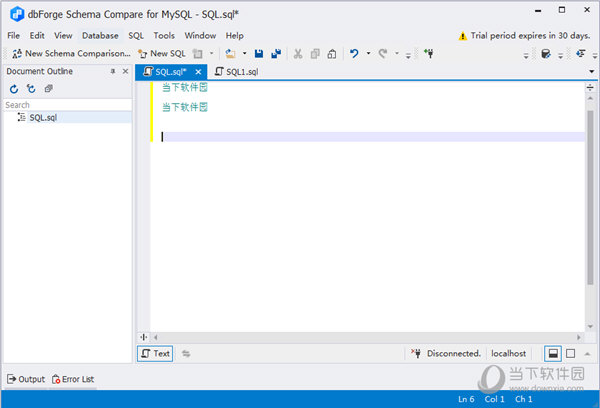Click collapse all icon in Document Outline
Screen dimensions: 600x408
(48, 89)
